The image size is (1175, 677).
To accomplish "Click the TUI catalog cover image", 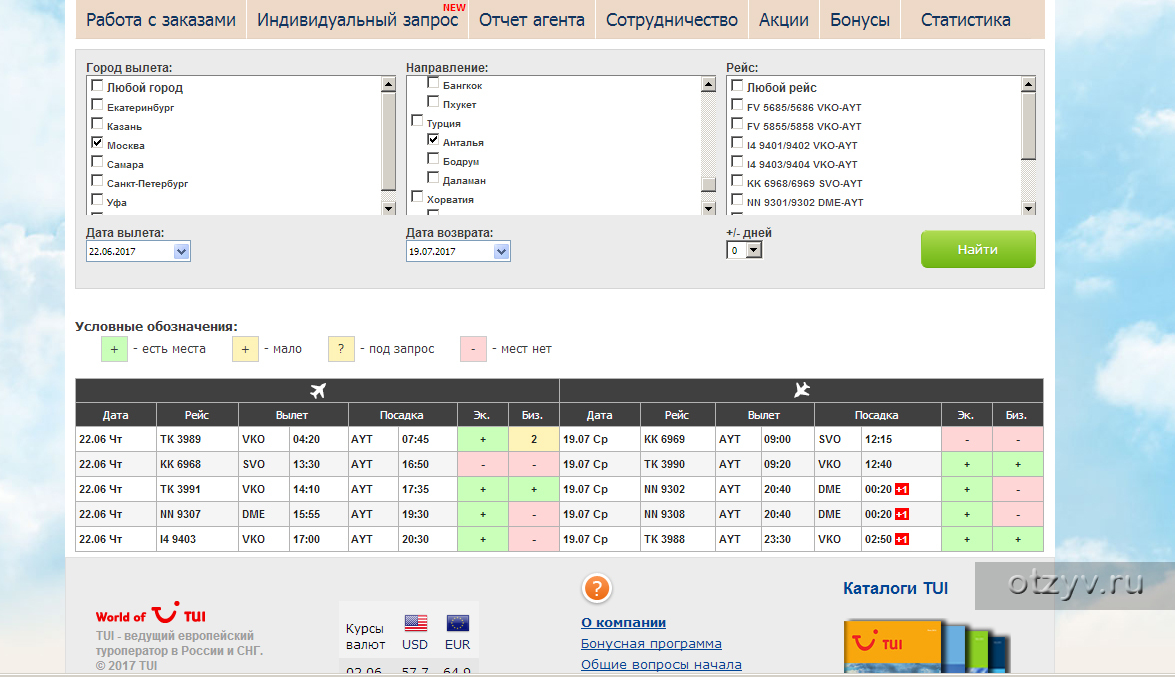I will (895, 647).
